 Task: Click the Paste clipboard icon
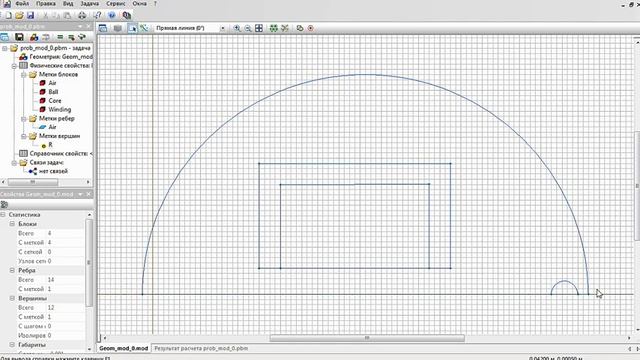67,16
